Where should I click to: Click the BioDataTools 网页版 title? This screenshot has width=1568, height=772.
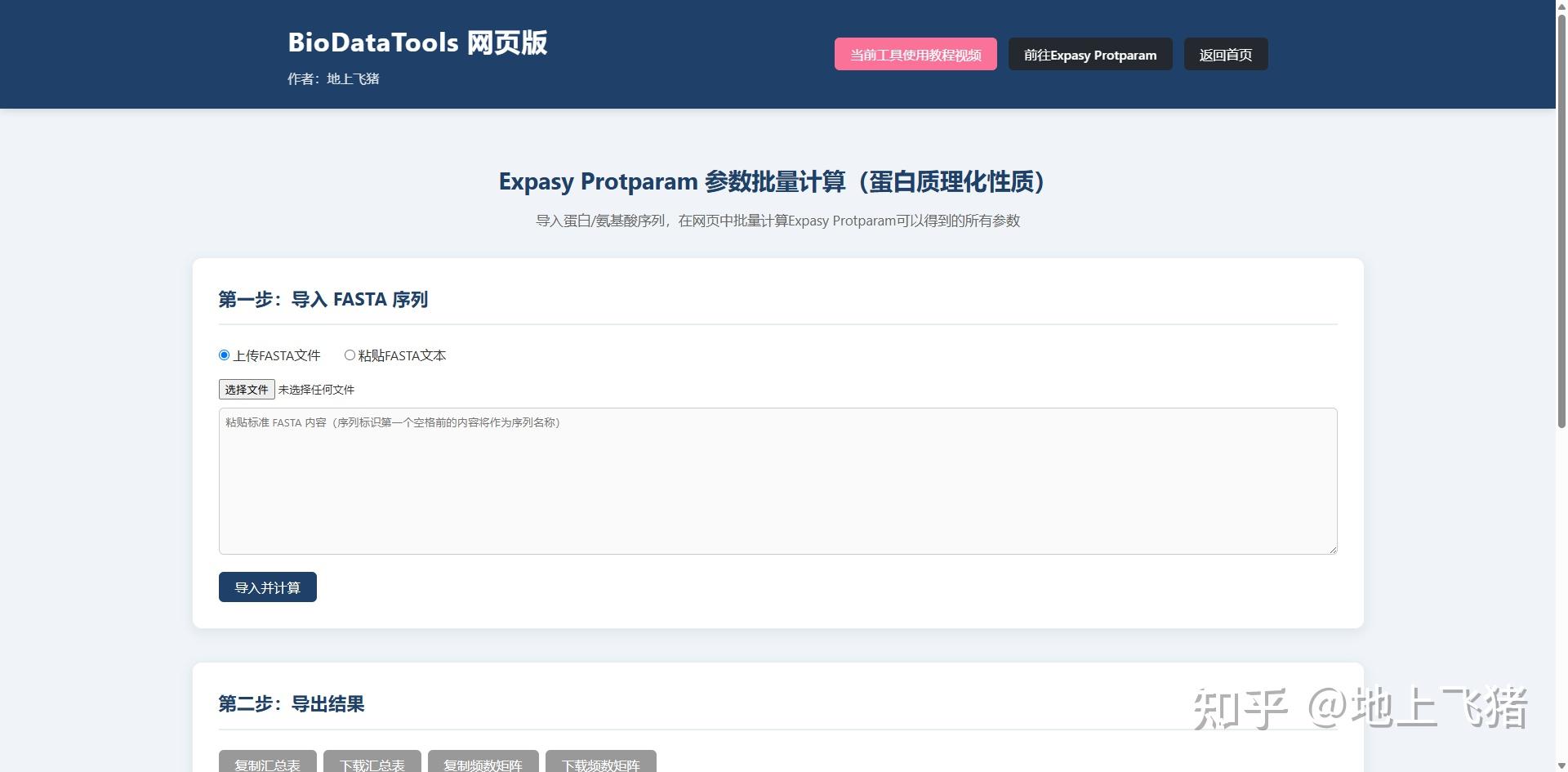pos(417,42)
